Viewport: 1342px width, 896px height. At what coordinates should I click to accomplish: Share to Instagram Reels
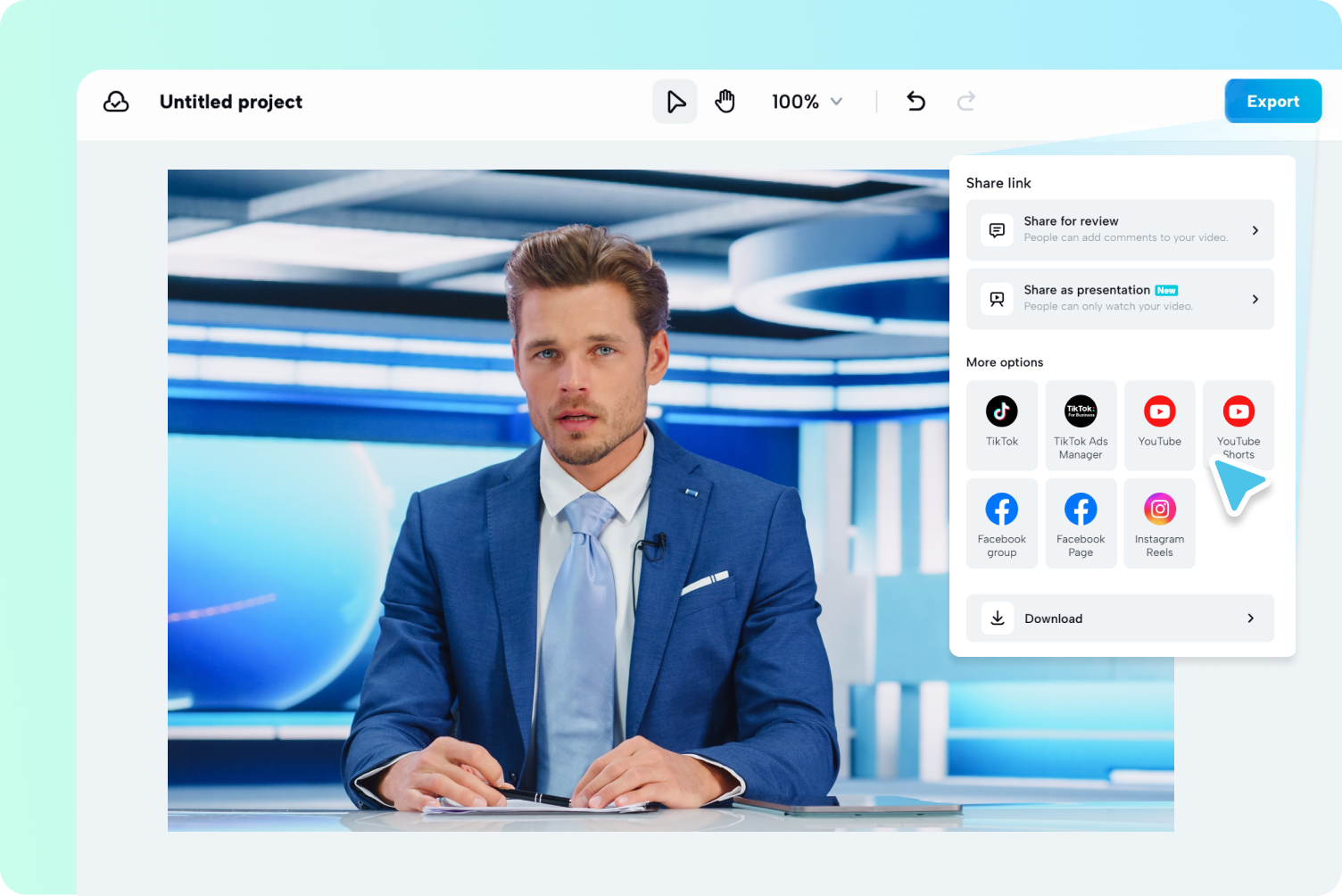(x=1160, y=523)
